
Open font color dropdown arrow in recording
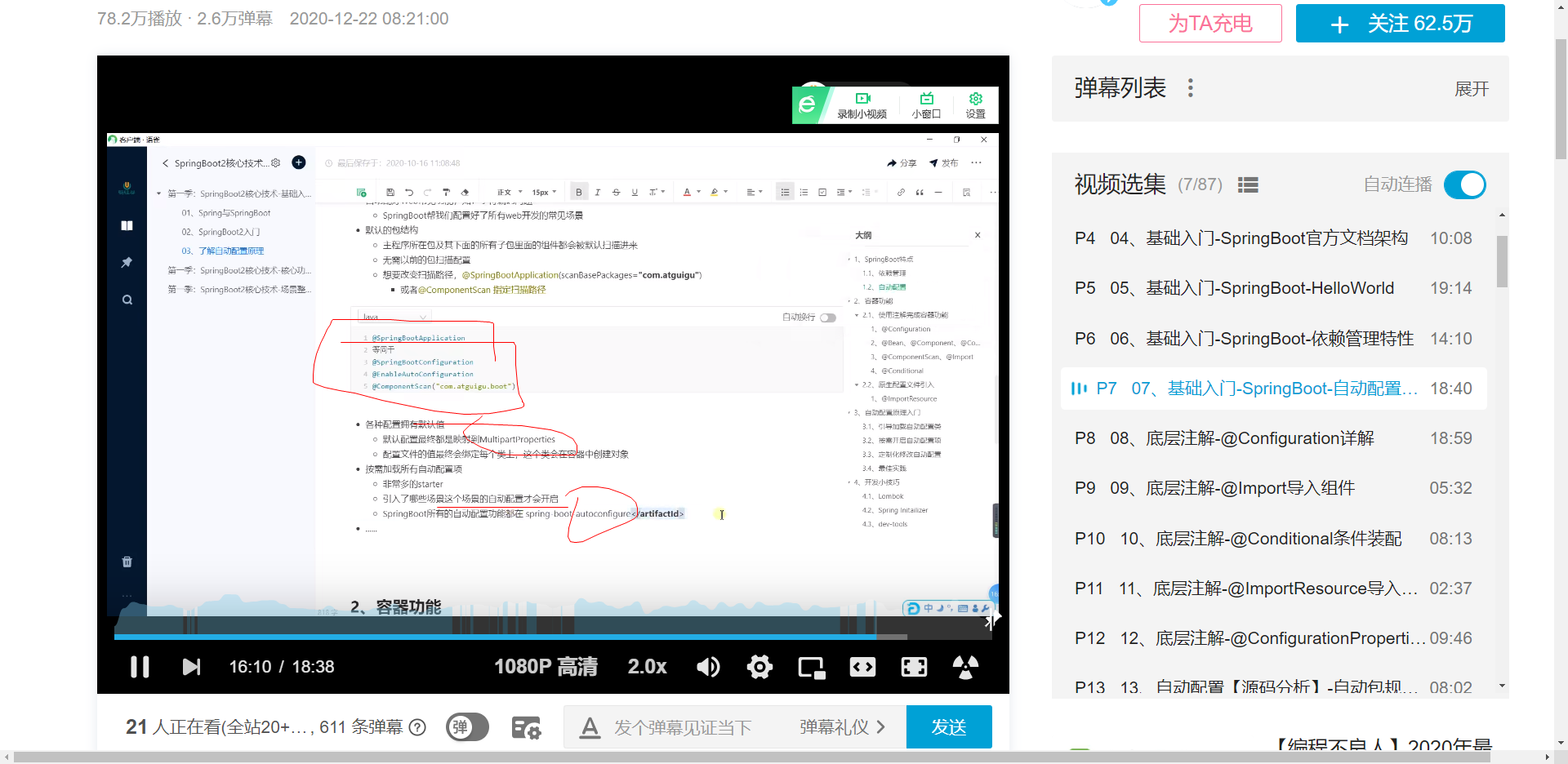click(x=698, y=193)
